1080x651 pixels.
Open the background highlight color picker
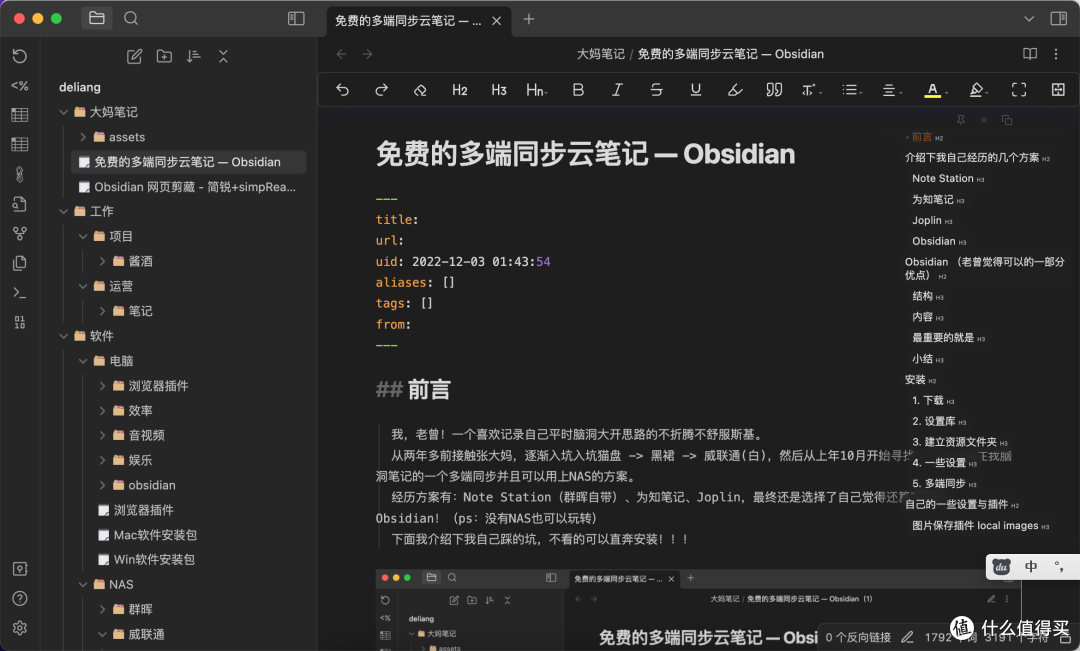[978, 90]
